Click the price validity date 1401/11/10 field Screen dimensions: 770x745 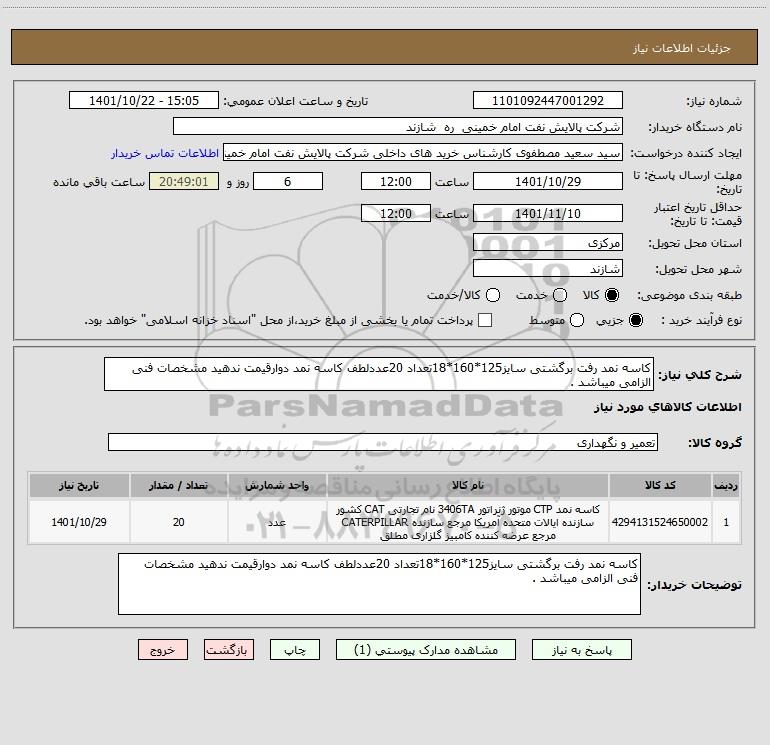click(548, 213)
